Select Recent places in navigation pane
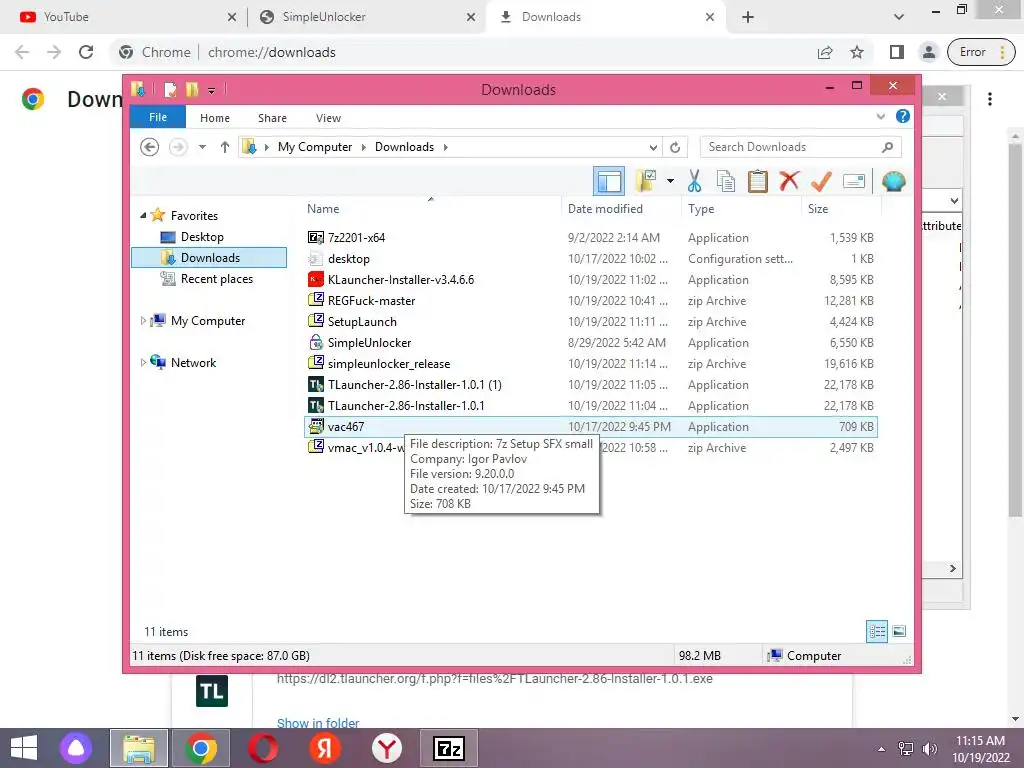Screen dimensions: 1024x768 pos(216,279)
